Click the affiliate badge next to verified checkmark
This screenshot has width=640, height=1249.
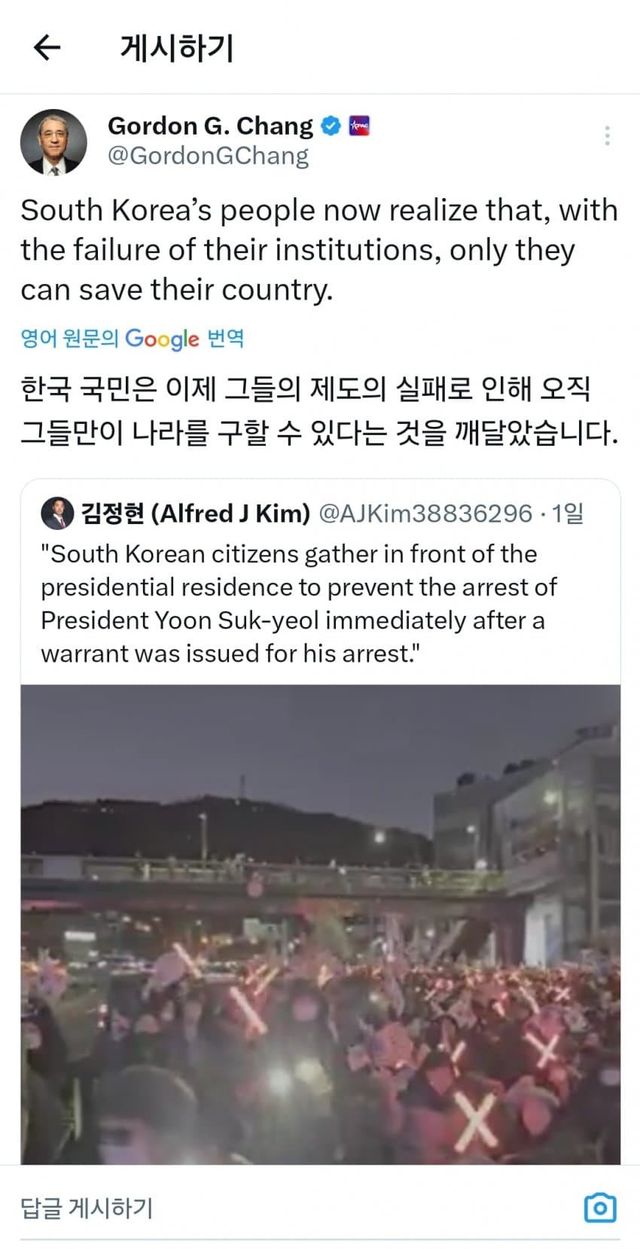[x=359, y=127]
